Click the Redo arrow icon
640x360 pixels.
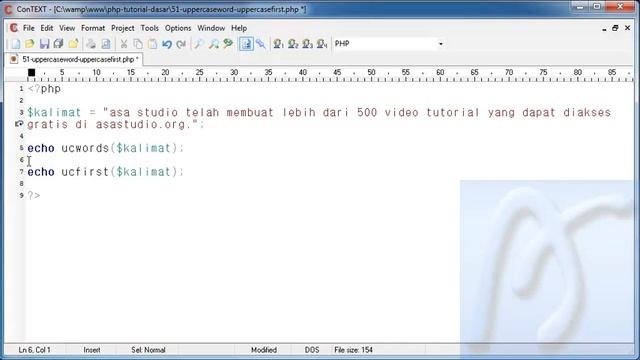coord(181,44)
